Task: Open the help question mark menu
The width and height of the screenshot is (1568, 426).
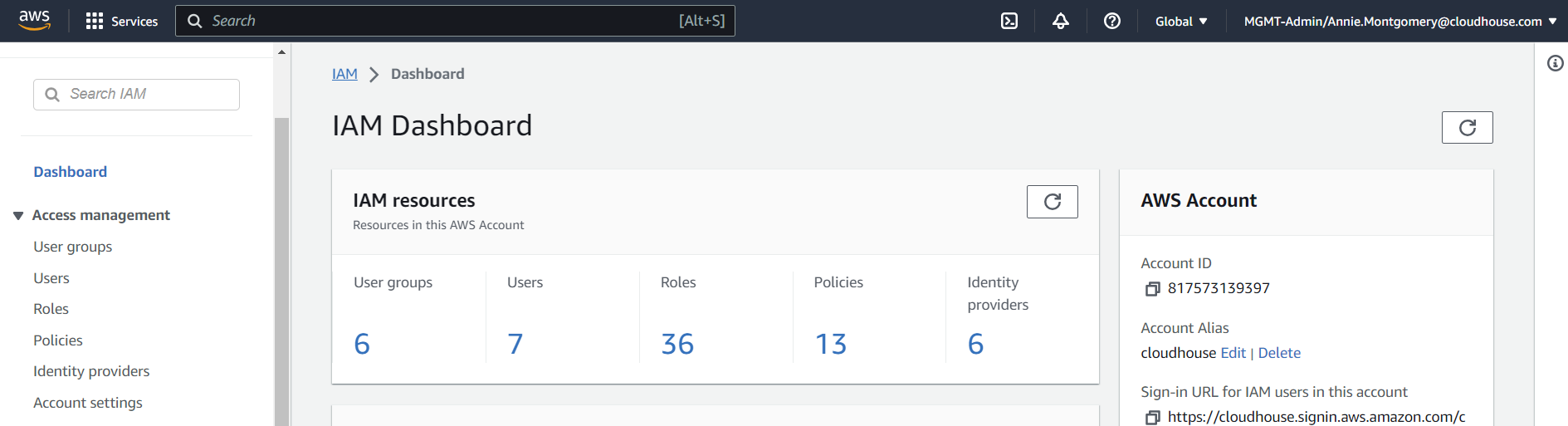Action: click(x=1112, y=21)
